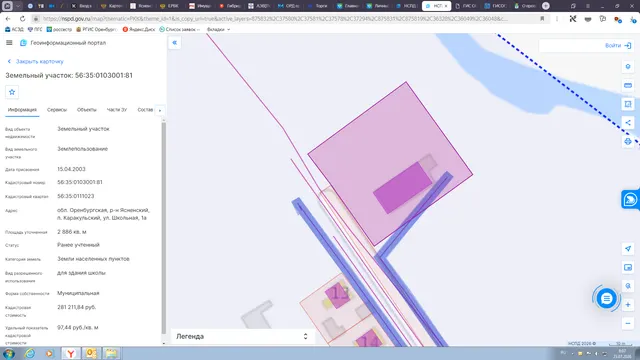
Task: Click cadastral quarter 56:35:0111023 value
Action: (x=76, y=196)
